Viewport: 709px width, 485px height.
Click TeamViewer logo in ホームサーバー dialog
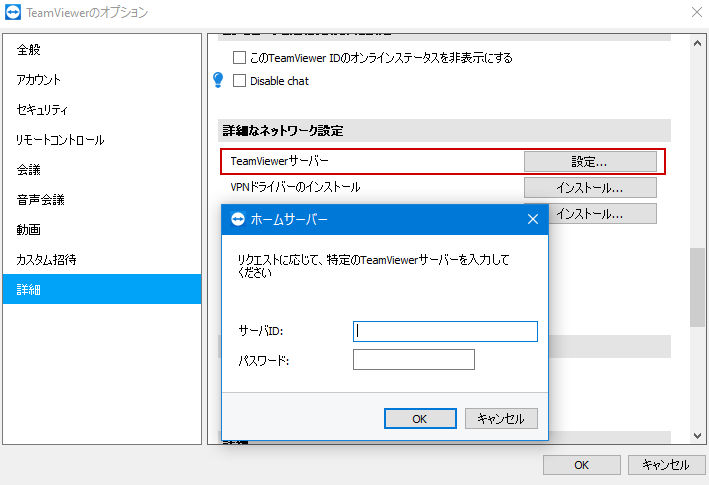(x=237, y=219)
